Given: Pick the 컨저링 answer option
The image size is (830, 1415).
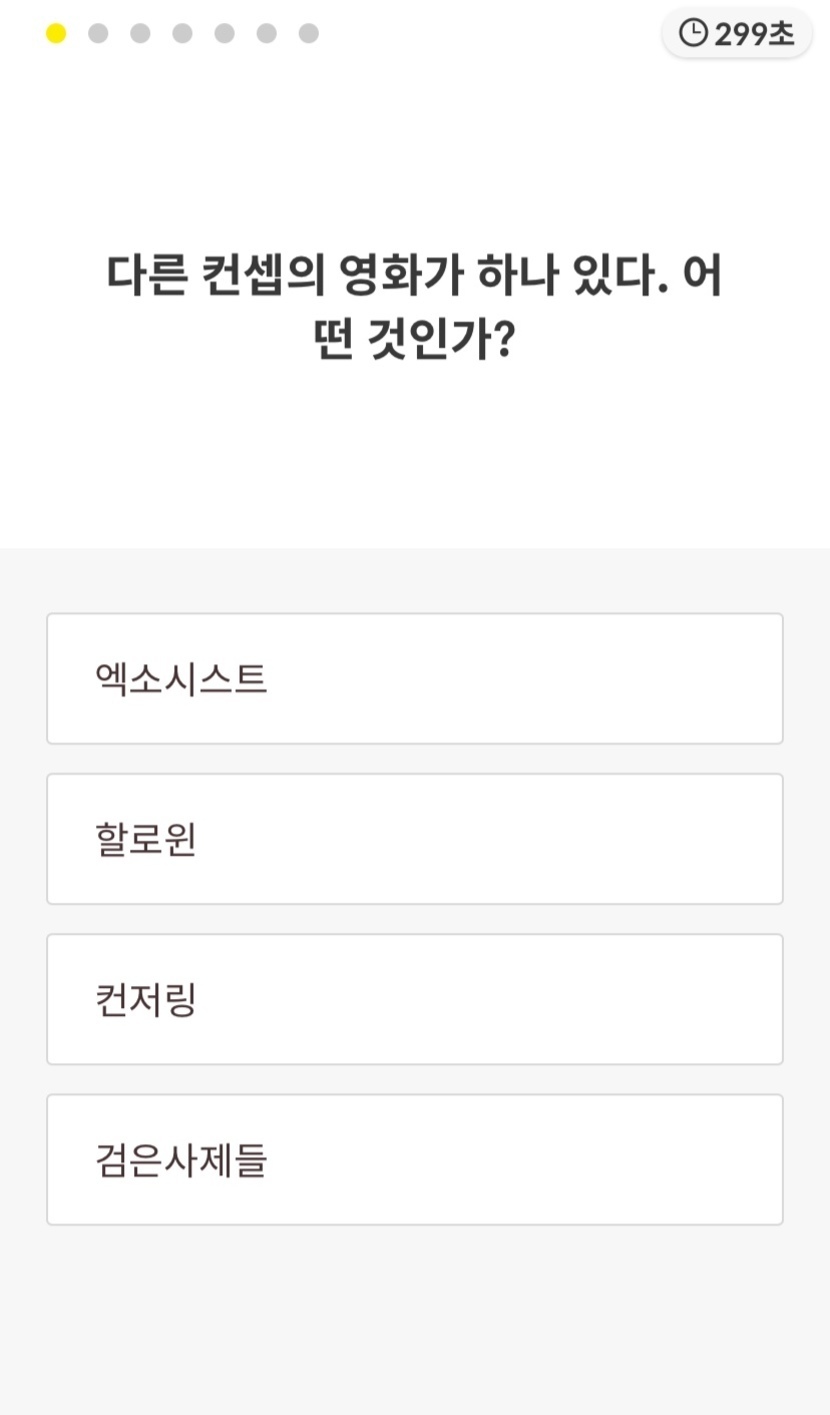Looking at the screenshot, I should coord(414,1000).
